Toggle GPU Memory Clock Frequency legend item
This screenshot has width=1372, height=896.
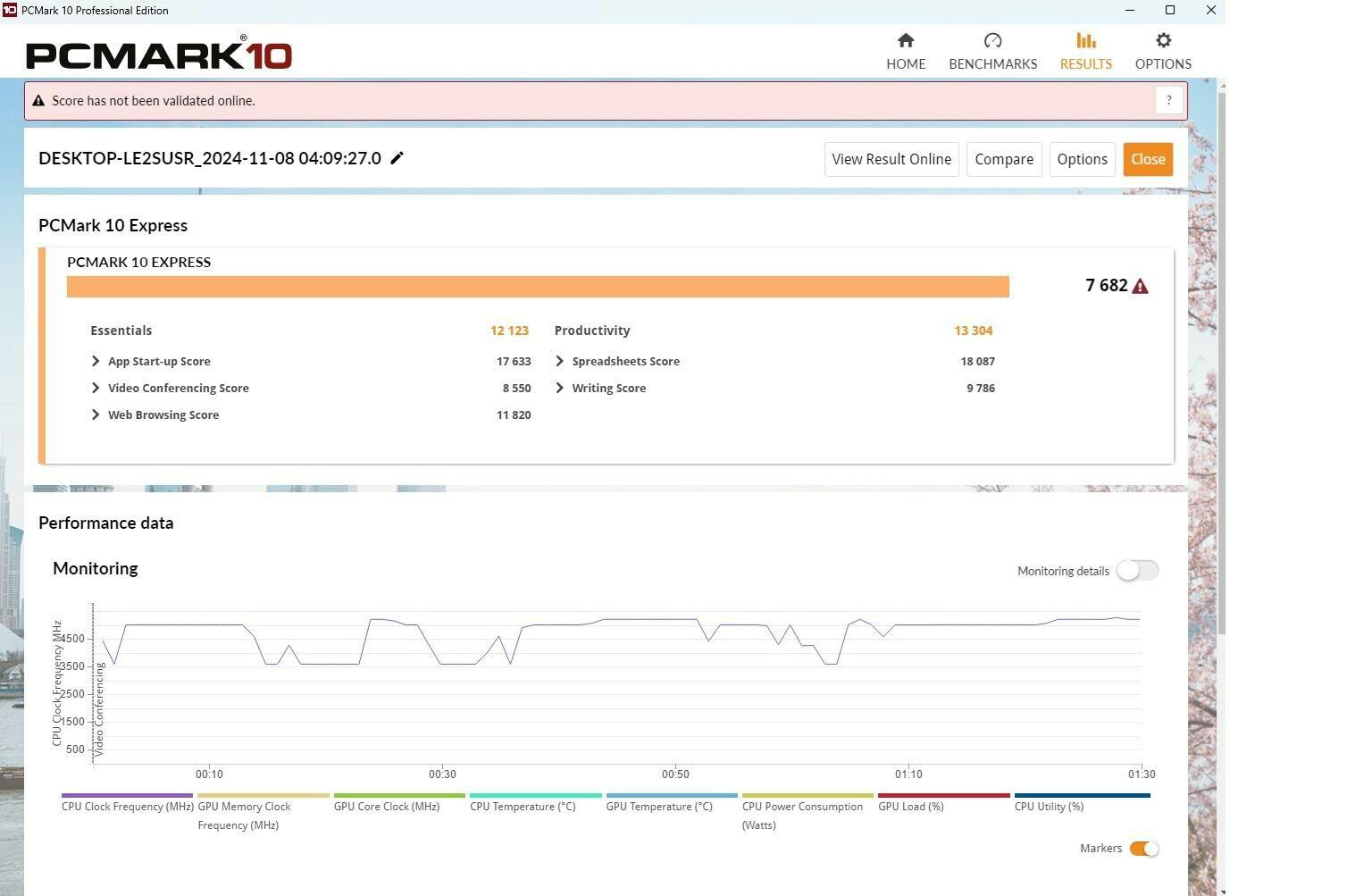click(x=263, y=814)
